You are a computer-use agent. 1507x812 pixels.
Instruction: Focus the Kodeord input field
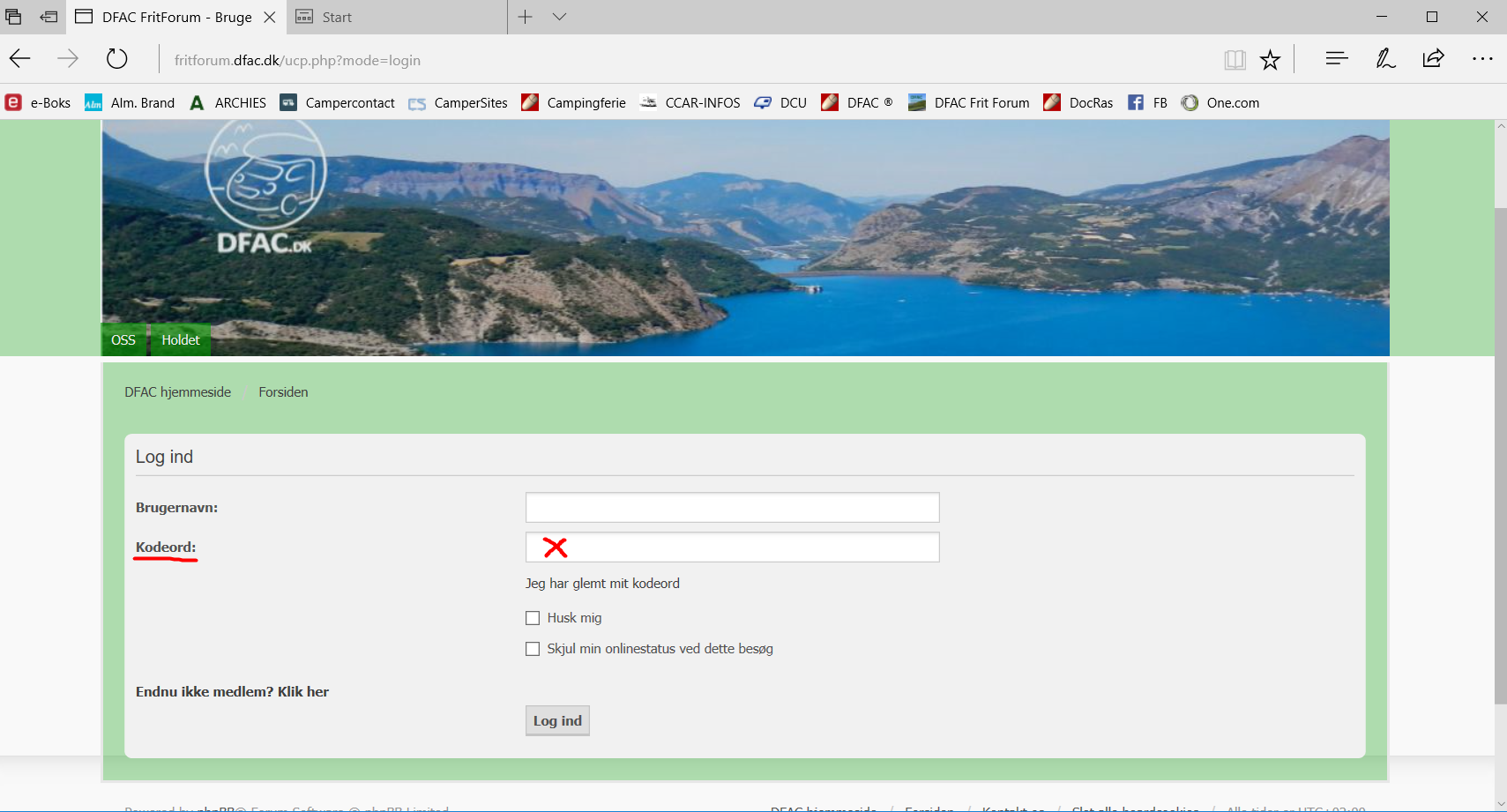click(x=733, y=548)
